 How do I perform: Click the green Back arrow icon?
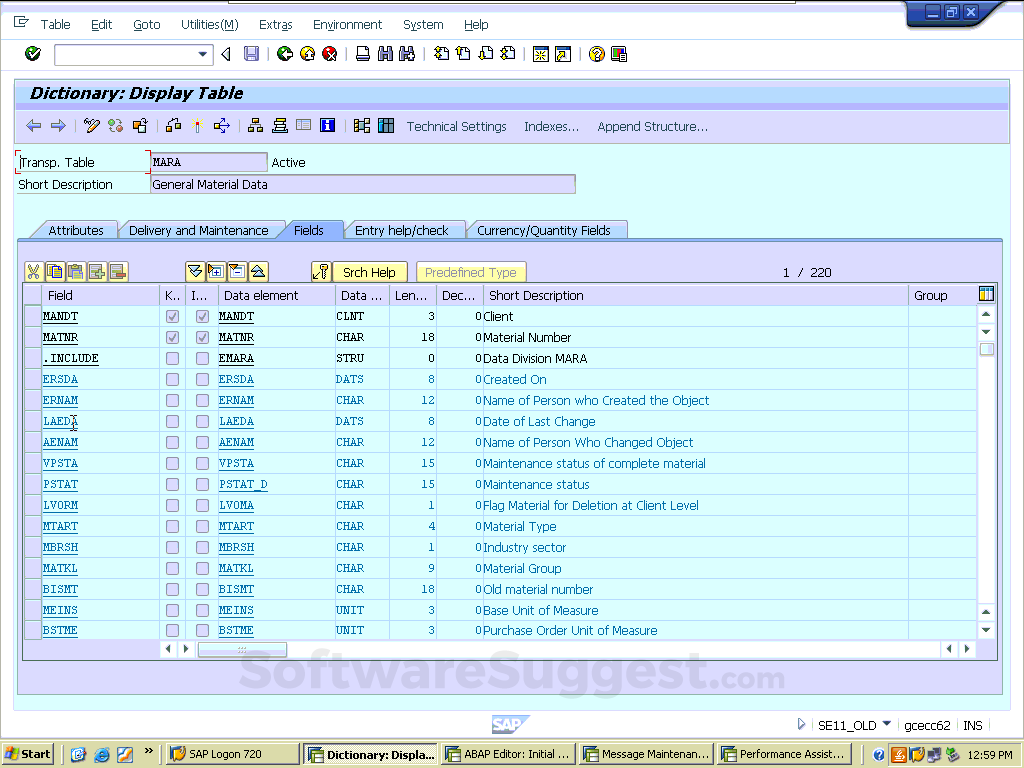(285, 54)
